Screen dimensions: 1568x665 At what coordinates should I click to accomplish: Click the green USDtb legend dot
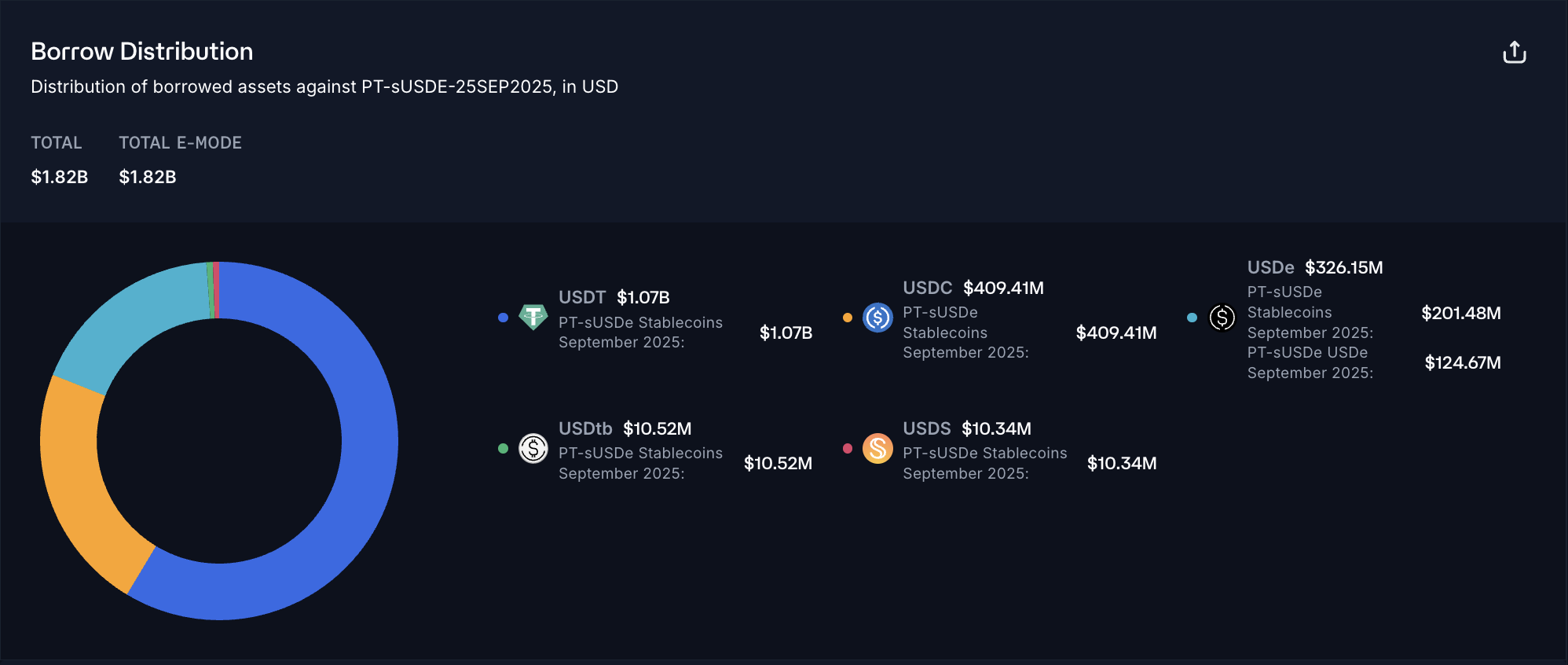[503, 449]
